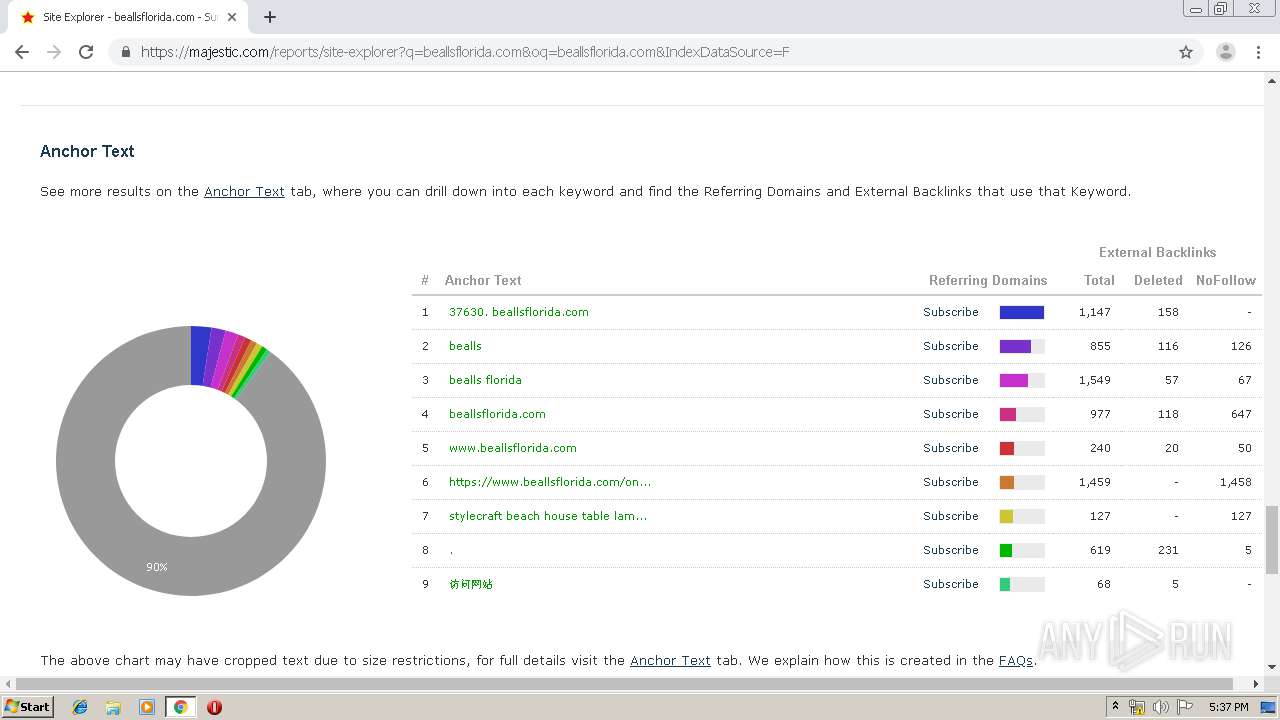Click the blue bar in row 1
1280x720 pixels.
pos(1021,312)
